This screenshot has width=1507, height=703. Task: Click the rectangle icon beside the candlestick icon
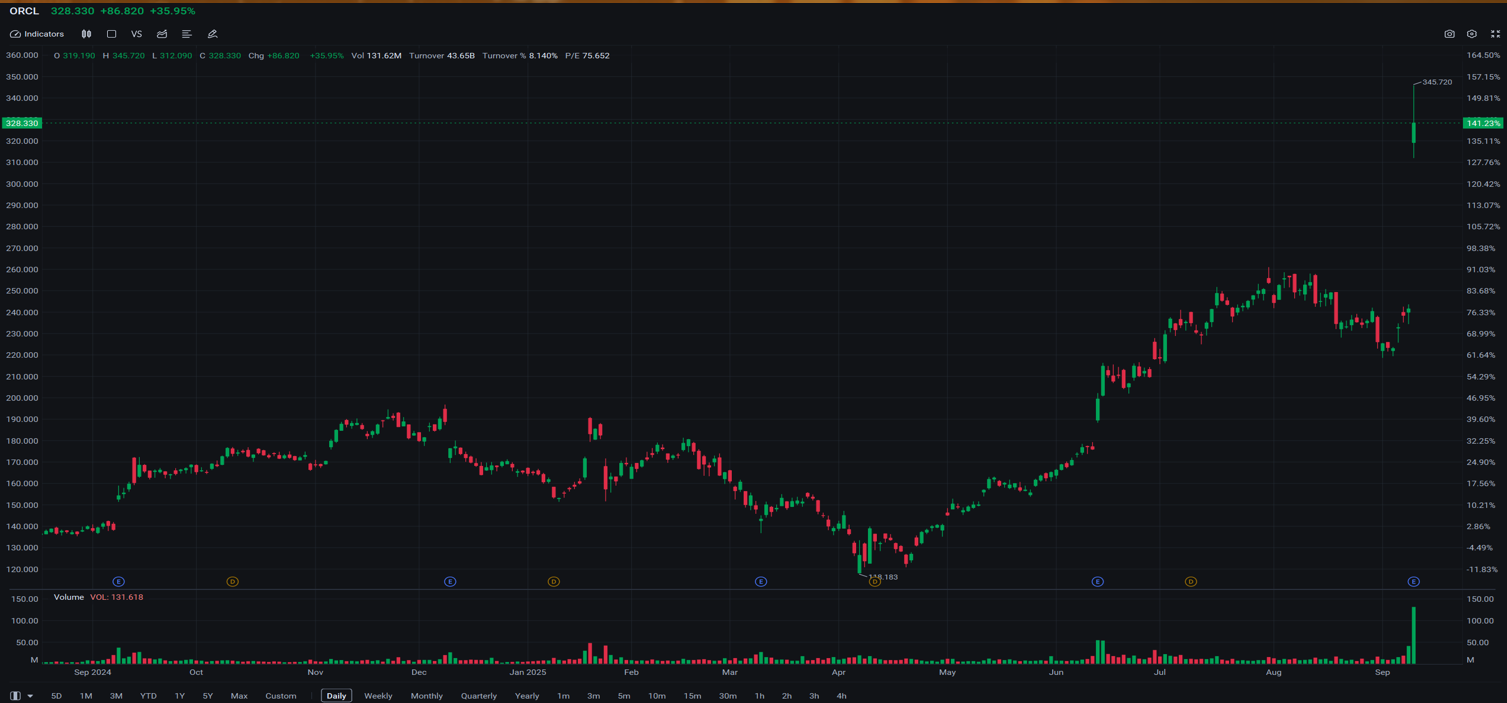click(x=111, y=34)
